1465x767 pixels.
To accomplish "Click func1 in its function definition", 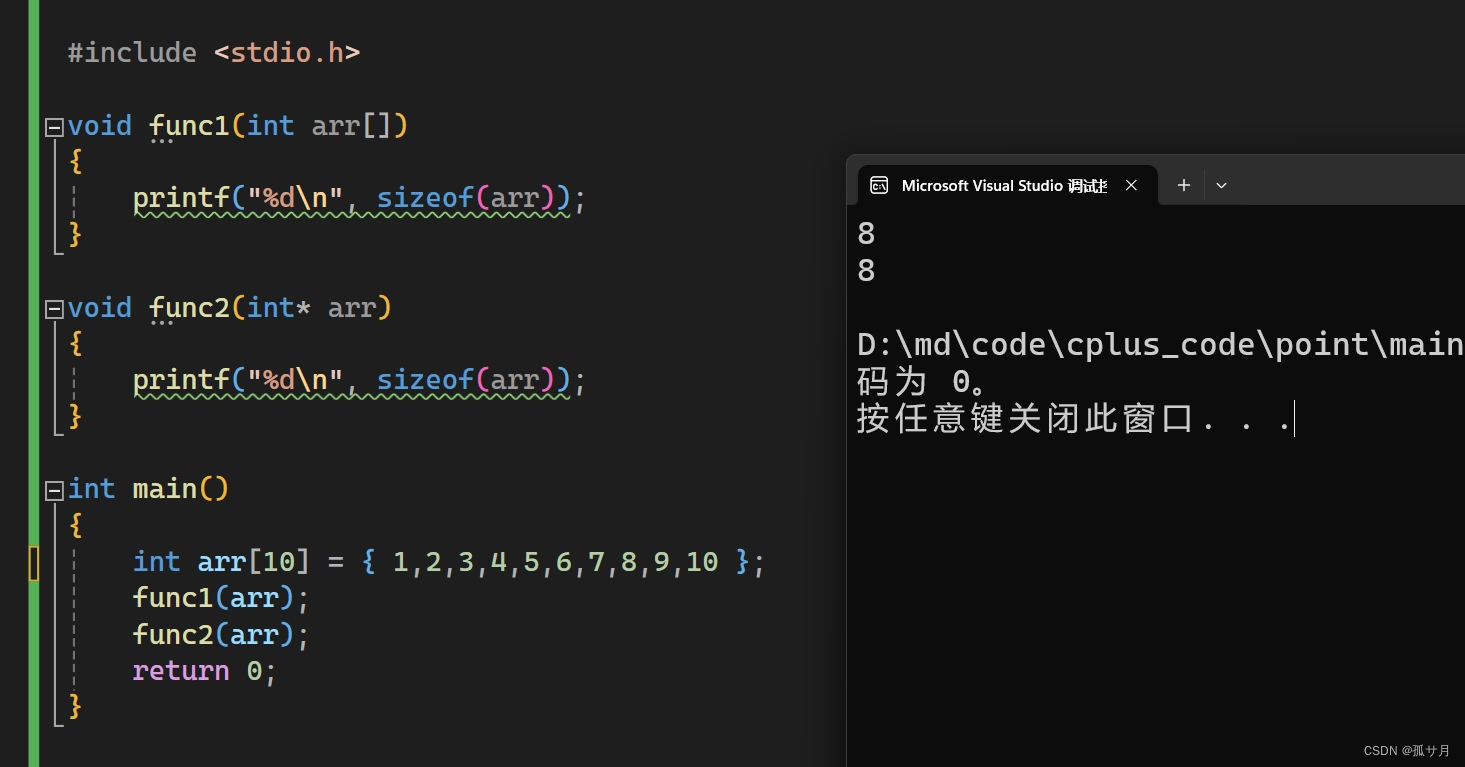I will point(189,126).
